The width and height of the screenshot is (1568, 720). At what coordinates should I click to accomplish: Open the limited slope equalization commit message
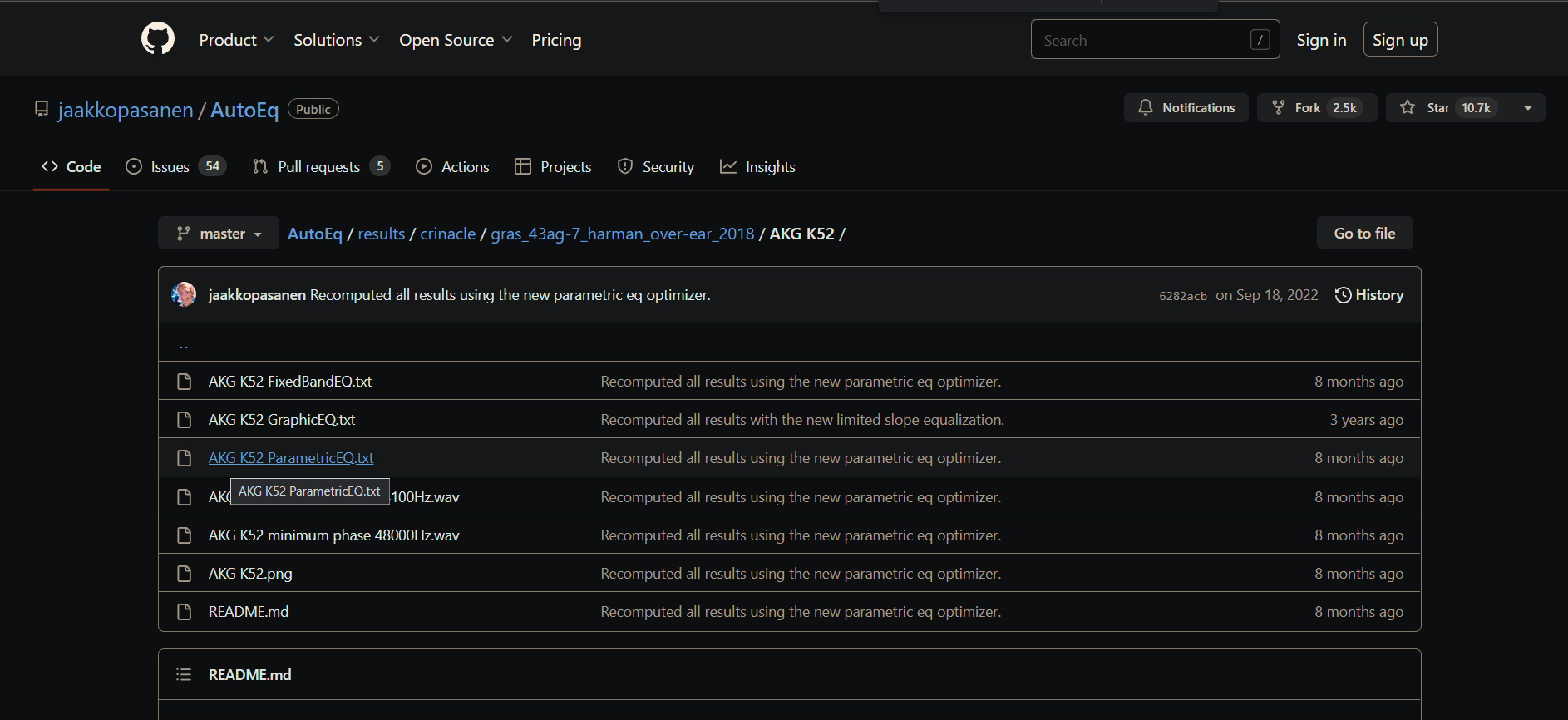point(802,420)
